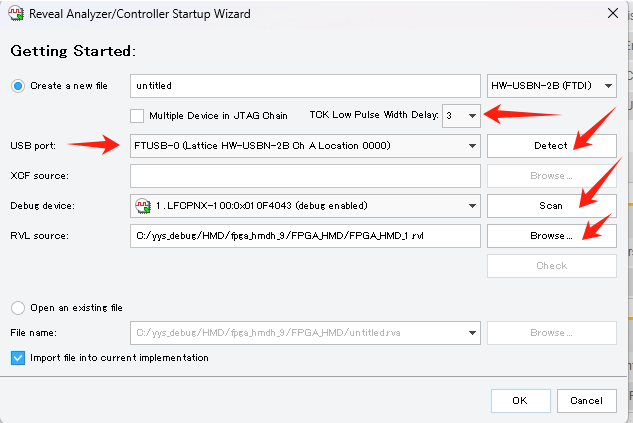Click the 'TCK Low Pulse Width Delay:' label
The height and width of the screenshot is (423, 633).
click(x=374, y=115)
